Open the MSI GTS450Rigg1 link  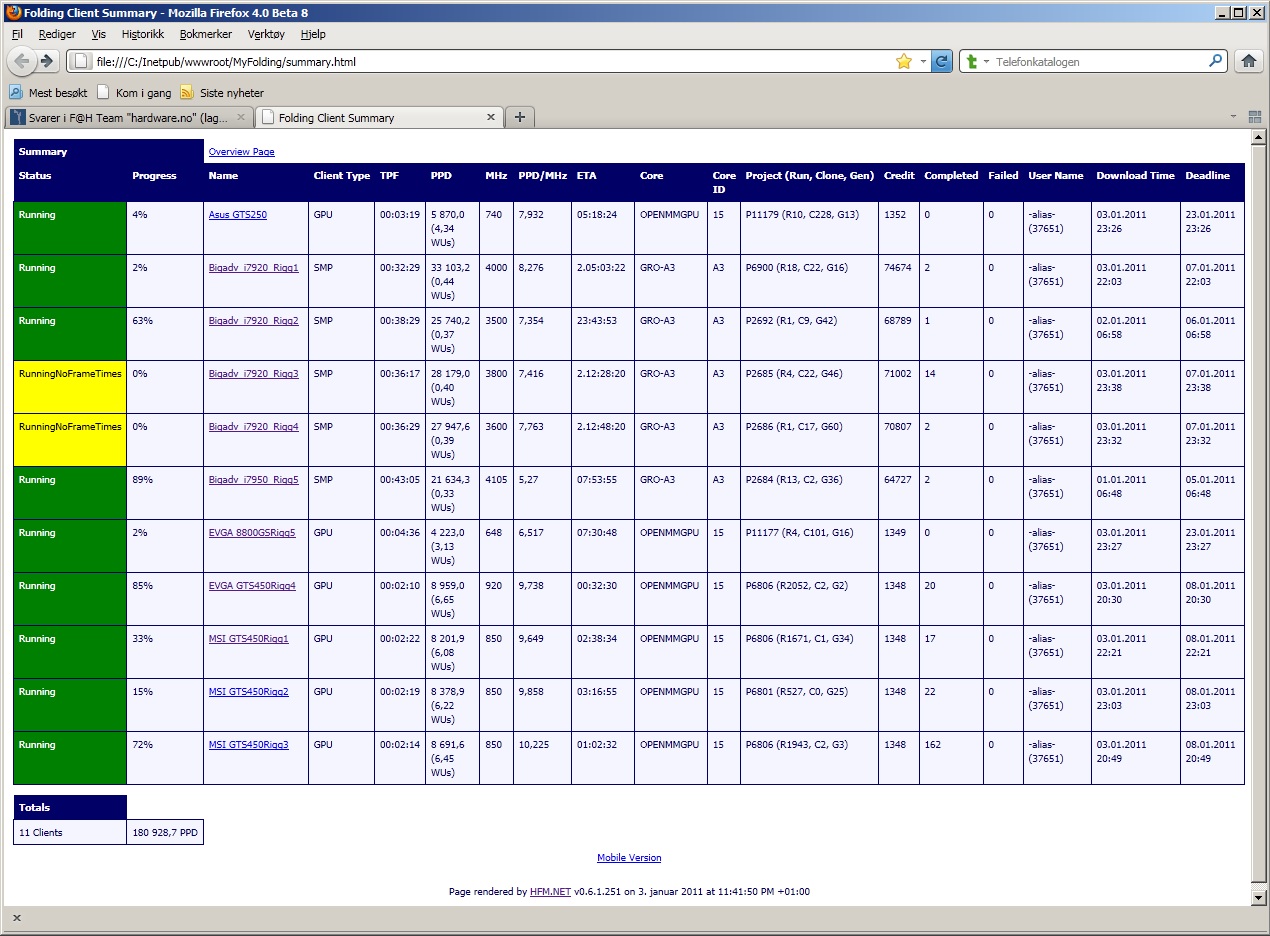249,639
